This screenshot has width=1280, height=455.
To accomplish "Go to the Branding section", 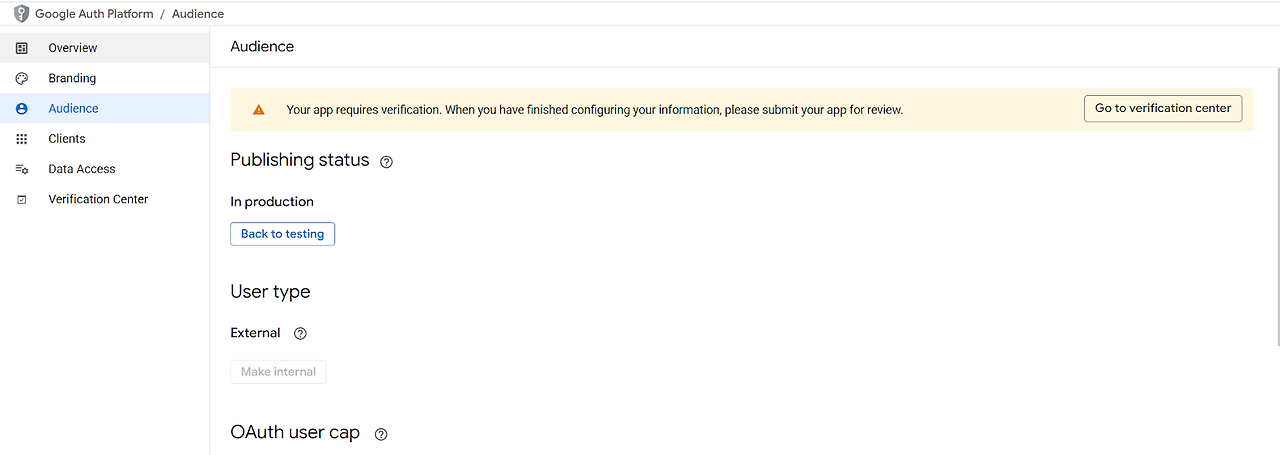I will (105, 78).
